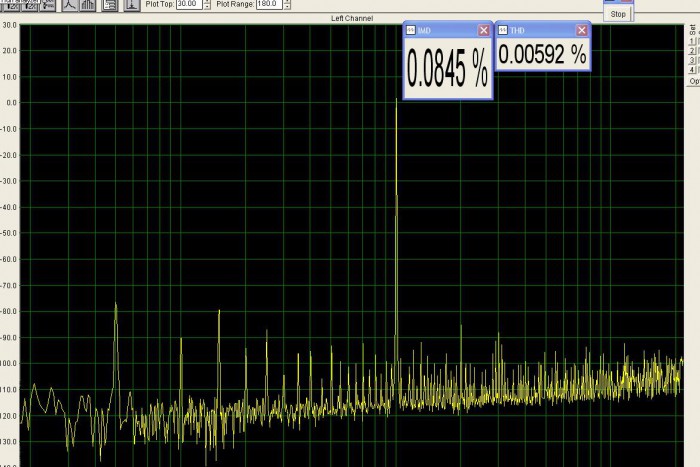Click the first zoom 2x toolbar icon
Screen dimensions: 700x467
pyautogui.click(x=12, y=5)
